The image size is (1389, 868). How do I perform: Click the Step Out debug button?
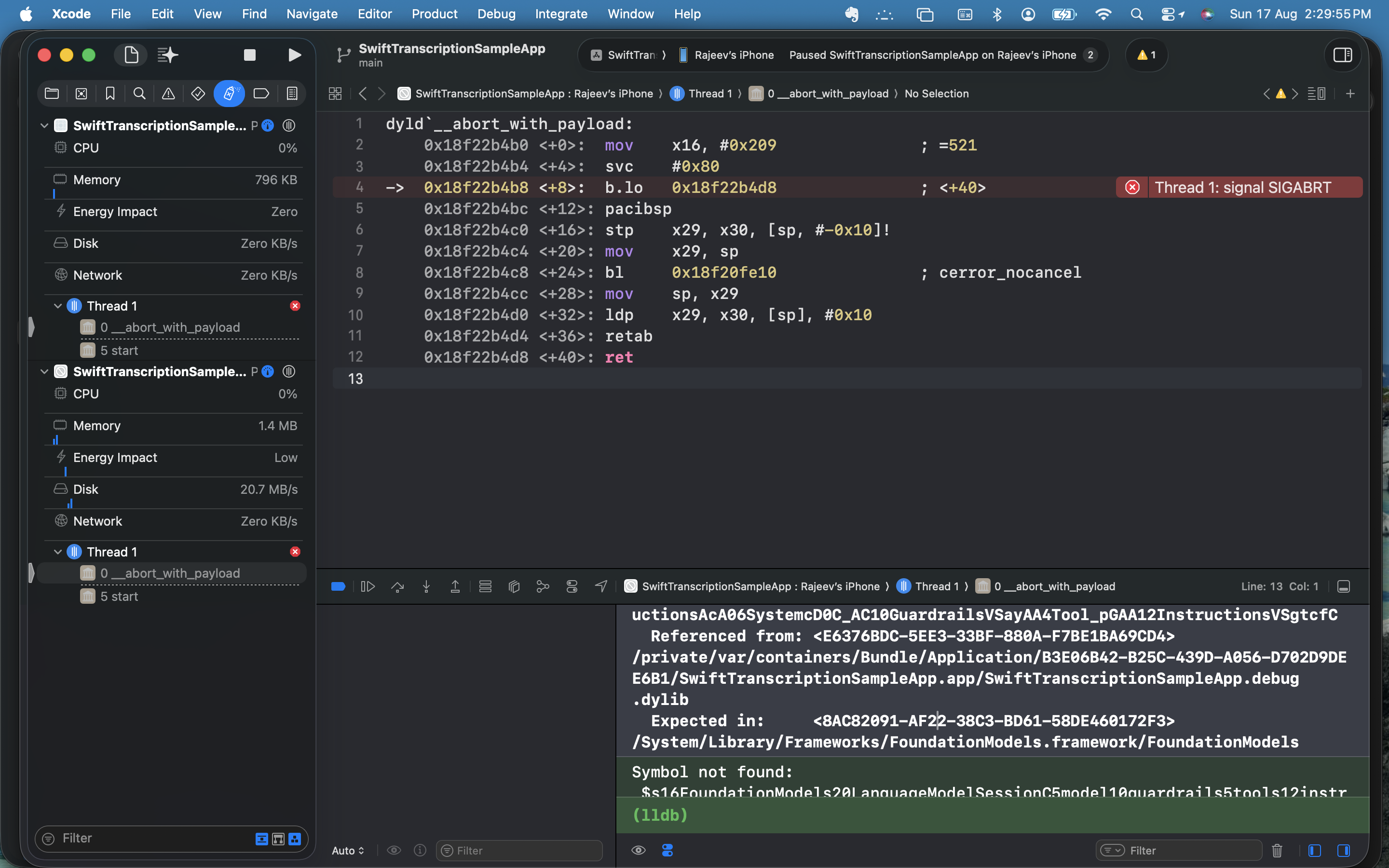click(x=455, y=586)
